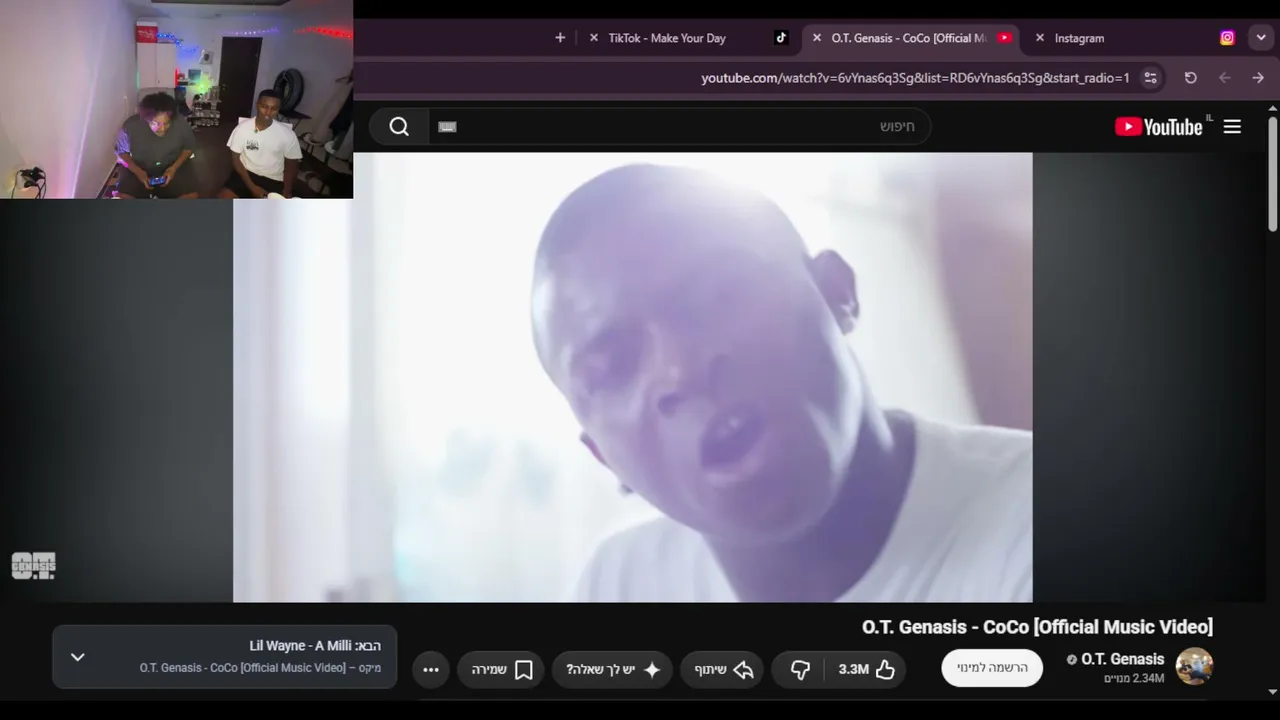Open a new browser tab

pyautogui.click(x=560, y=38)
